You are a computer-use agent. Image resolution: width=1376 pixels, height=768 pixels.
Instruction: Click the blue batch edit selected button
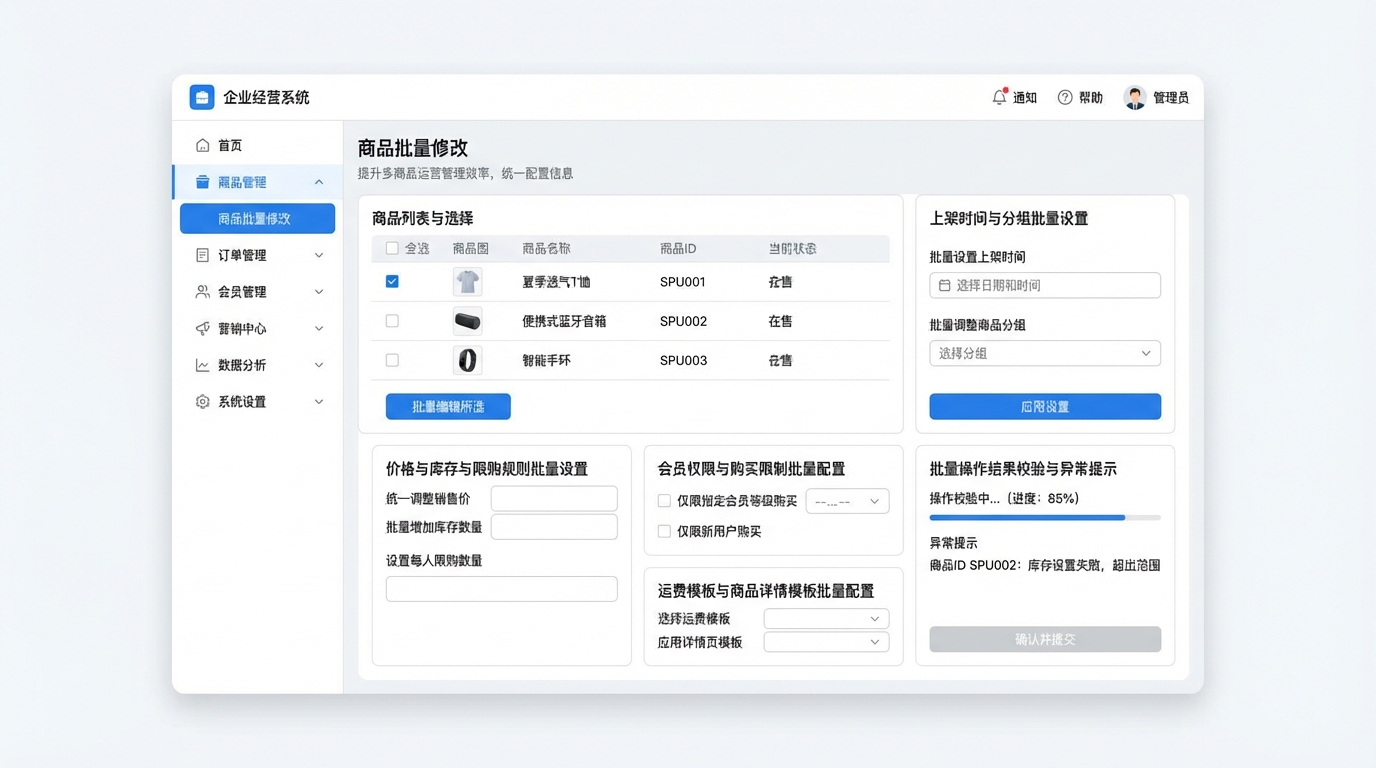448,406
